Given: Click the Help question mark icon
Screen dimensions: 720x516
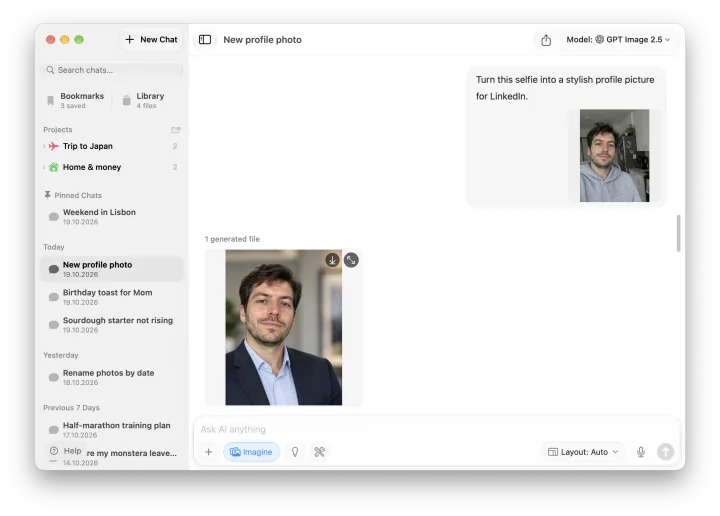Looking at the screenshot, I should pos(54,451).
